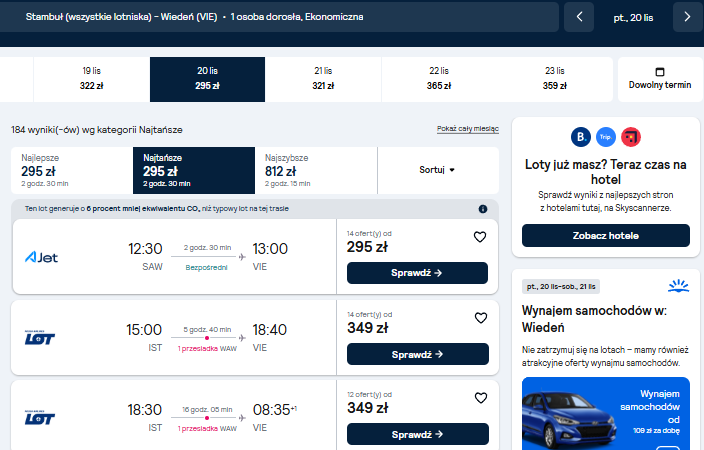
Task: Open the Sortuj dropdown
Action: coord(437,170)
